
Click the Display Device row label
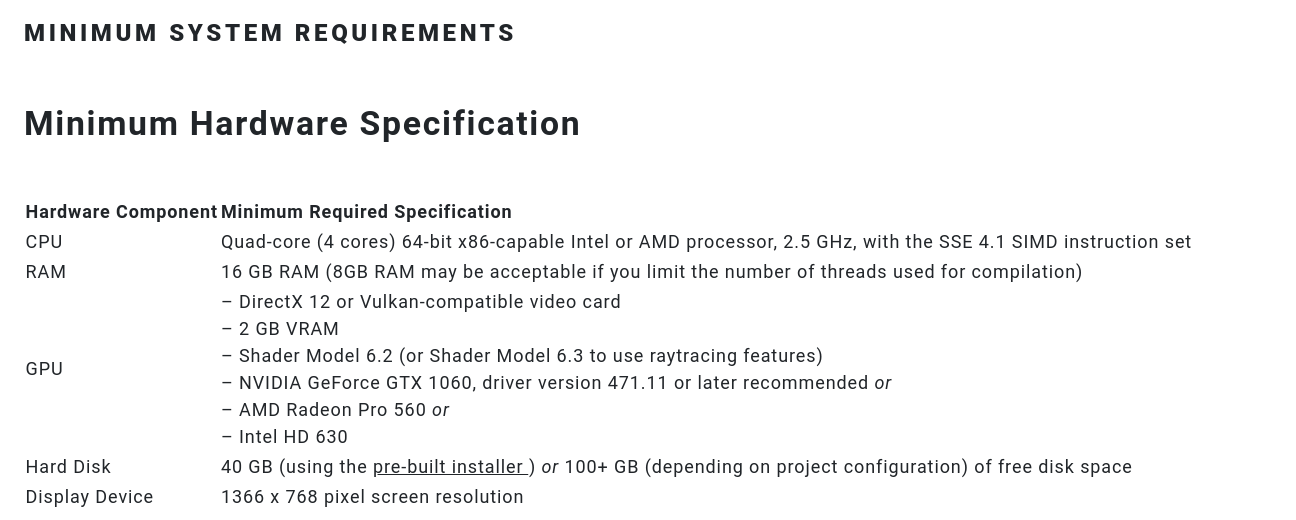pos(89,497)
